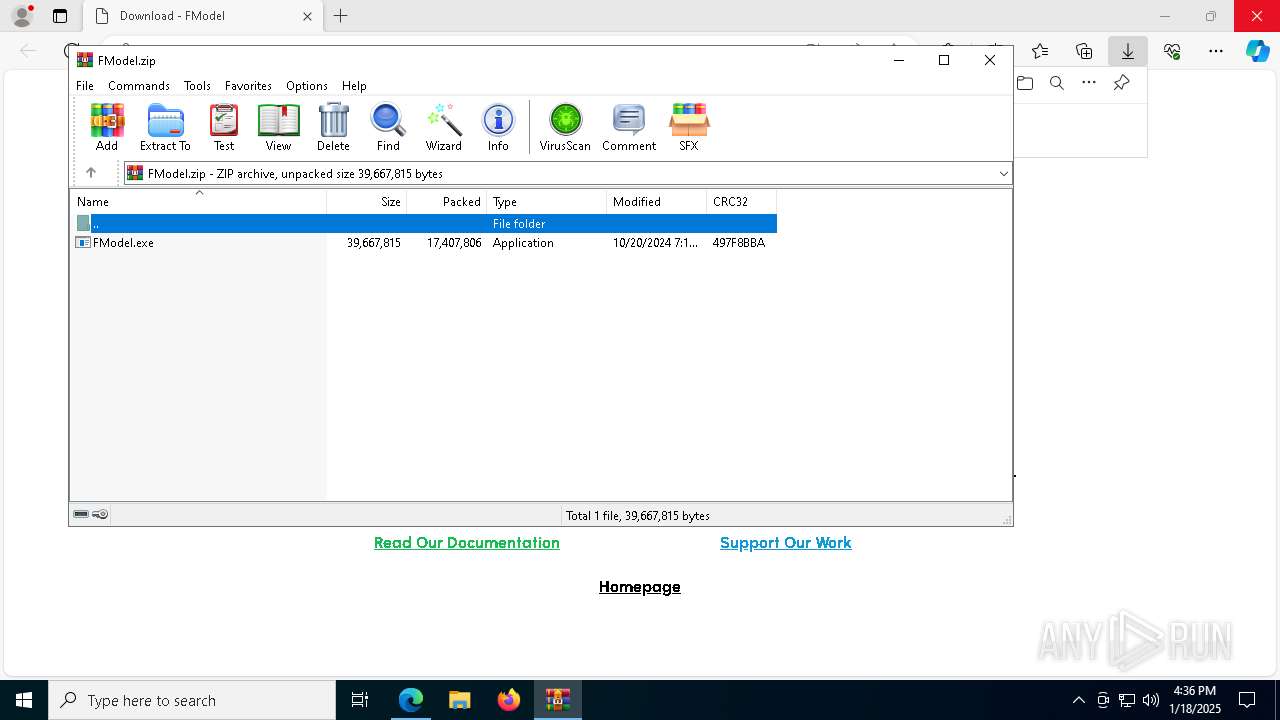Sort by the CRC32 column header
The height and width of the screenshot is (720, 1280).
pyautogui.click(x=742, y=202)
